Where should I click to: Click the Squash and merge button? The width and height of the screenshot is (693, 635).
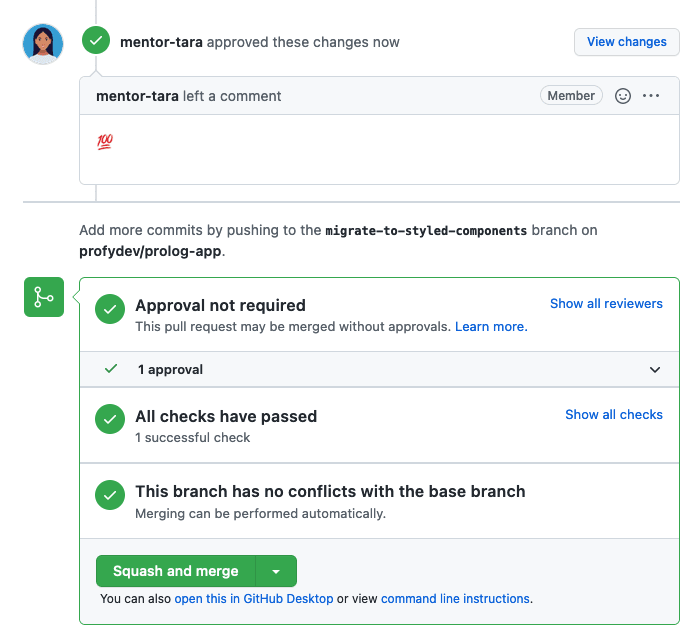tap(176, 571)
